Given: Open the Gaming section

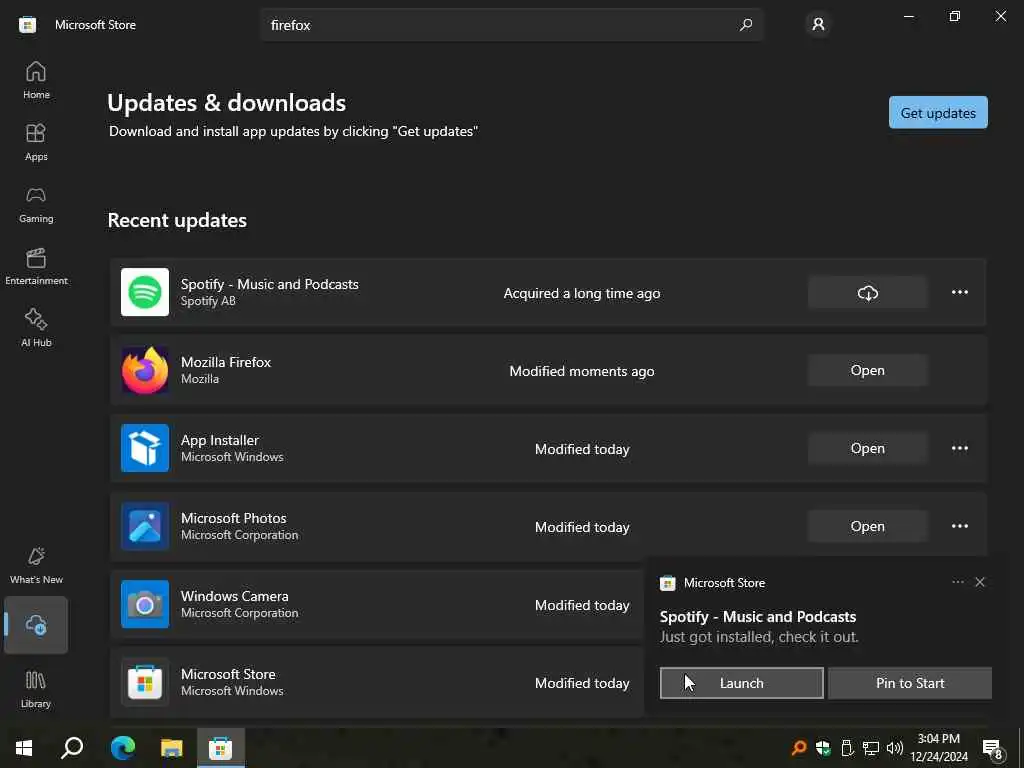Looking at the screenshot, I should pyautogui.click(x=36, y=204).
